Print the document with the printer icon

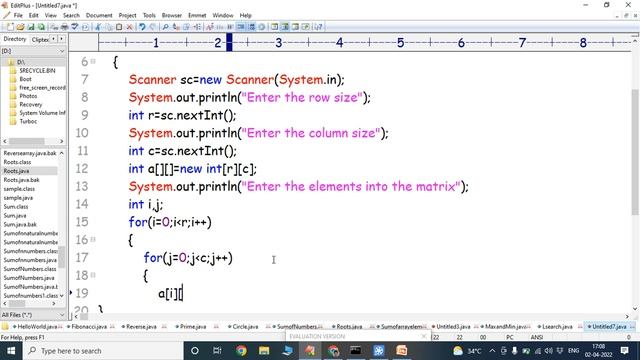coord(65,27)
